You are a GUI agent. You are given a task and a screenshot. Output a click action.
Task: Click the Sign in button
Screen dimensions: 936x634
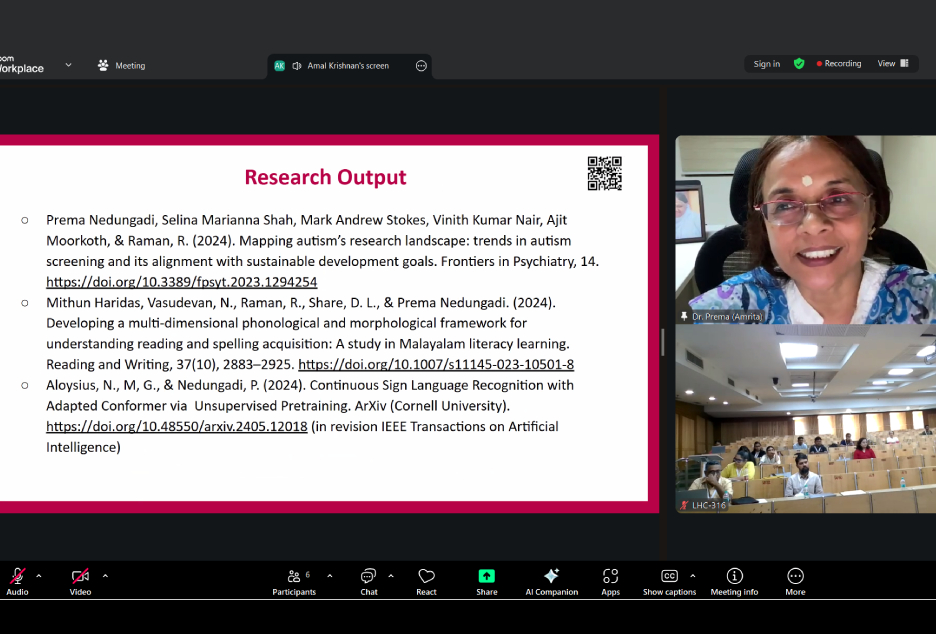tap(767, 64)
